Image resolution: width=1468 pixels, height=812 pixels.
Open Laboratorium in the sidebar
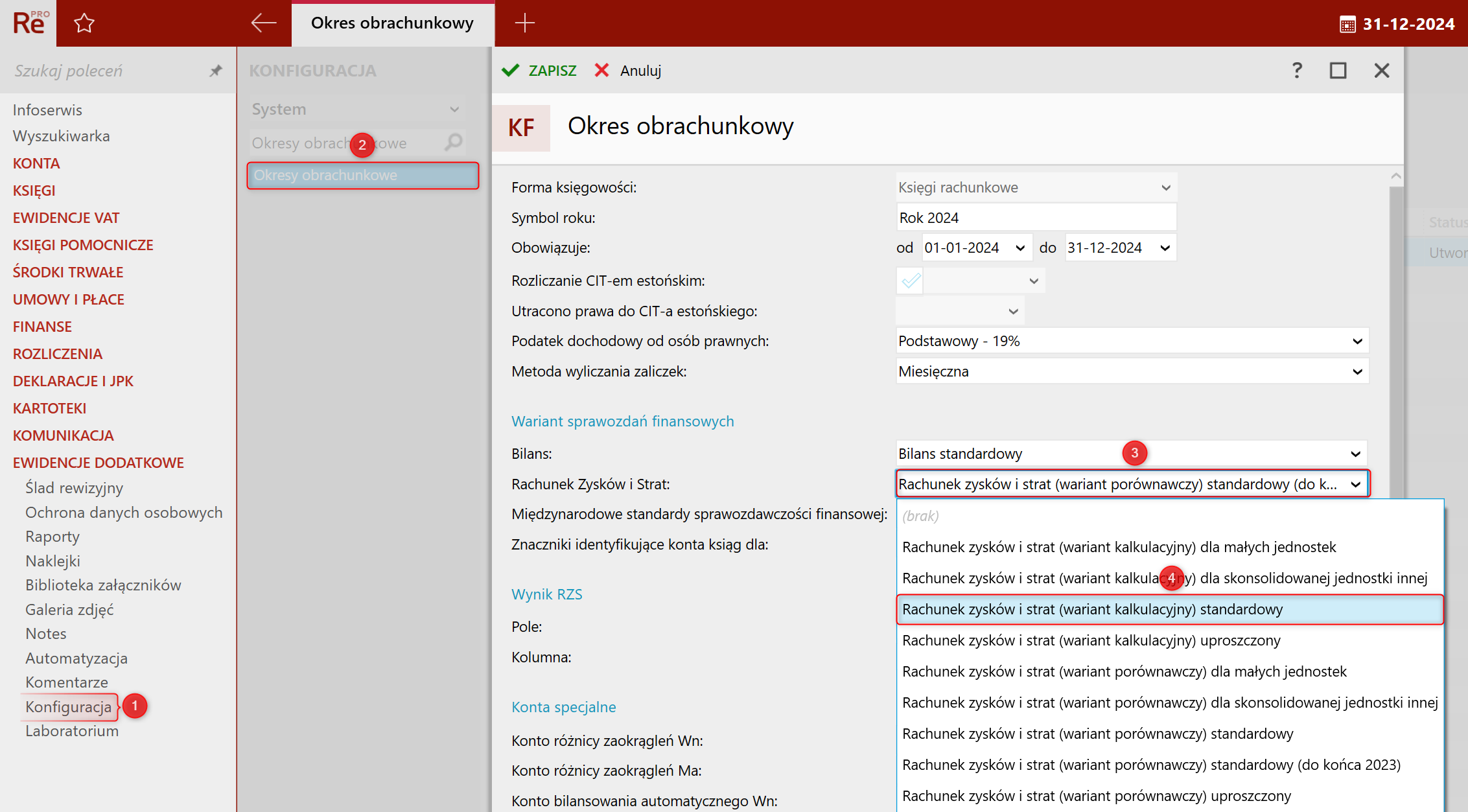pyautogui.click(x=72, y=731)
